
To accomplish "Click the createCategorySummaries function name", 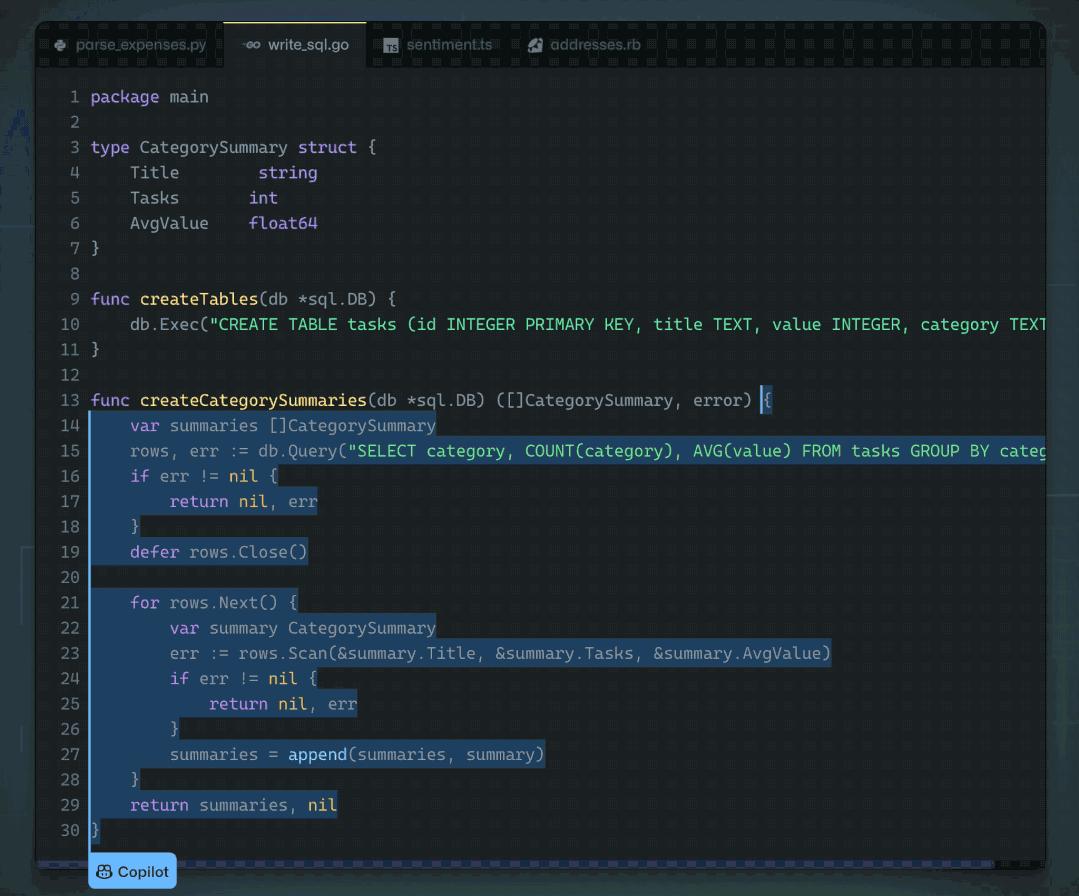I will 253,400.
